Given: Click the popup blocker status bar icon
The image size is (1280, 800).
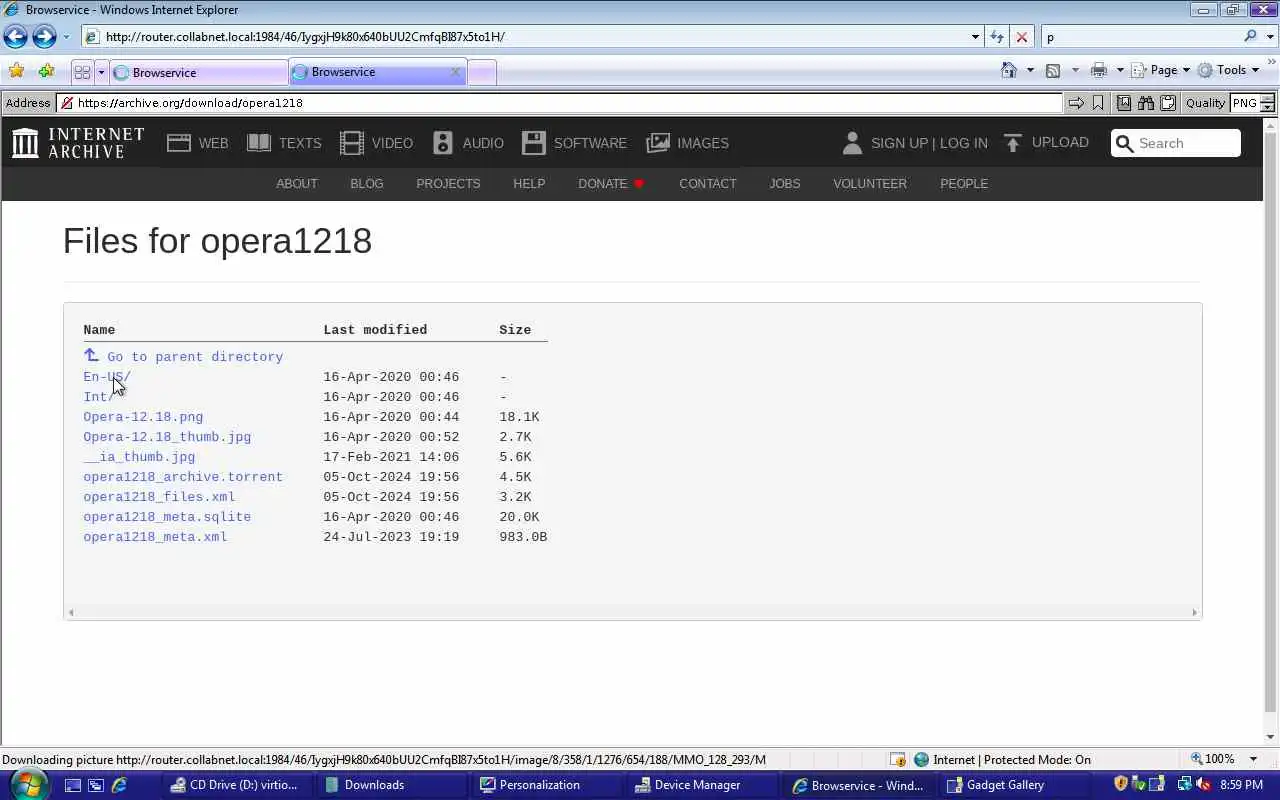Looking at the screenshot, I should [898, 759].
